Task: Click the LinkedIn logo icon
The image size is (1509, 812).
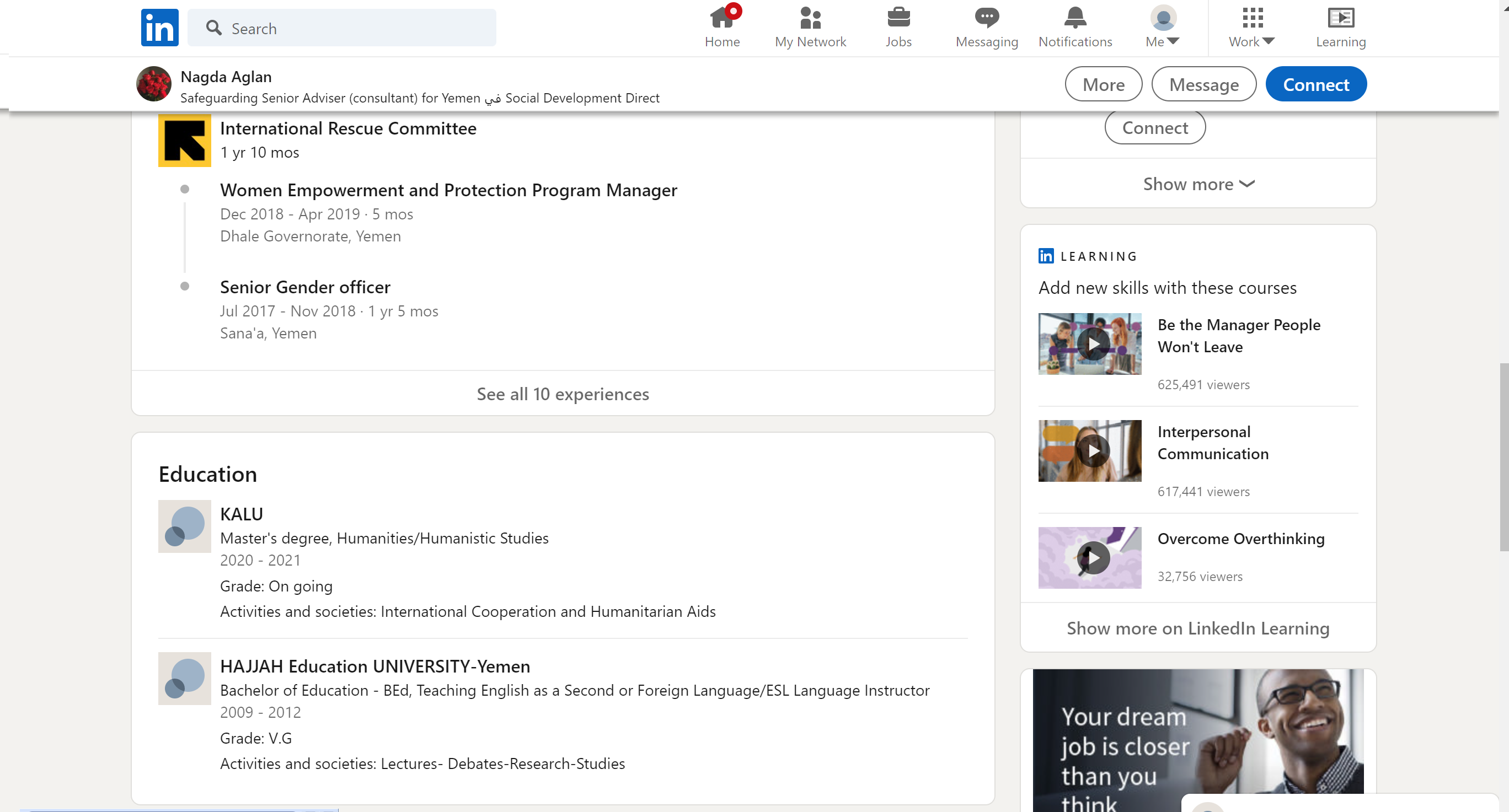Action: 159,28
